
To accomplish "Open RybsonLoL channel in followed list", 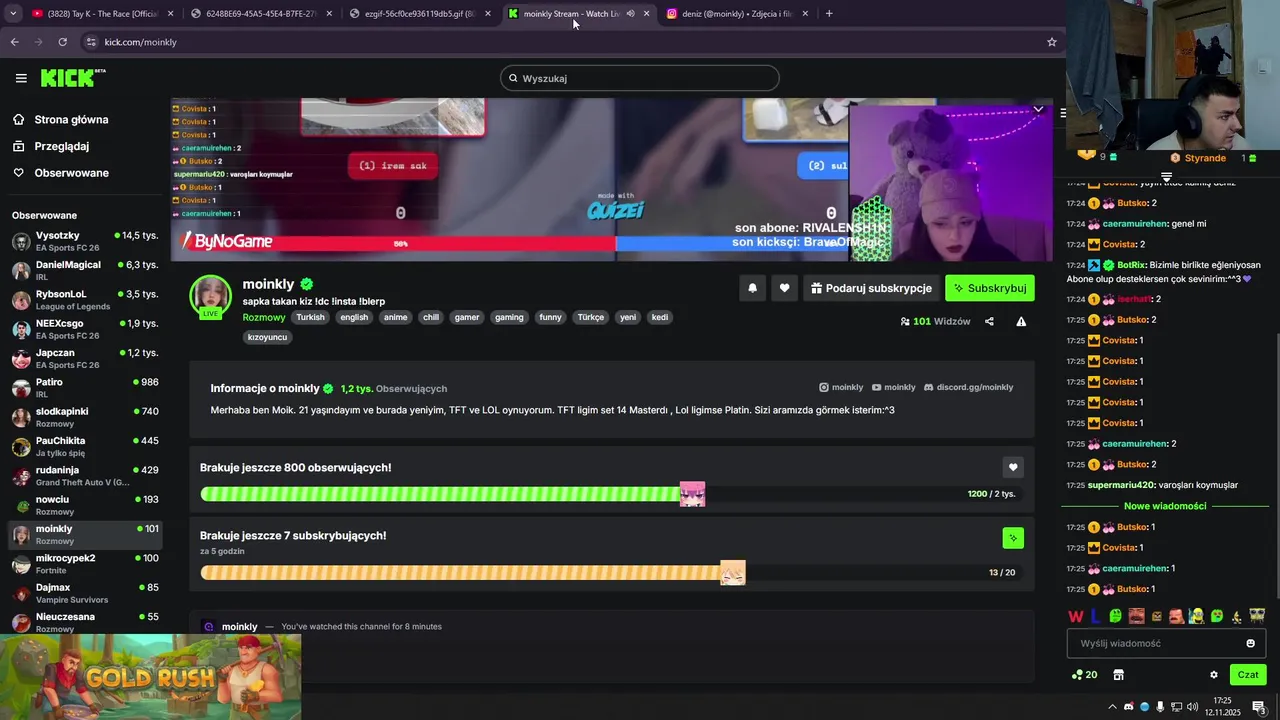I will [x=84, y=300].
